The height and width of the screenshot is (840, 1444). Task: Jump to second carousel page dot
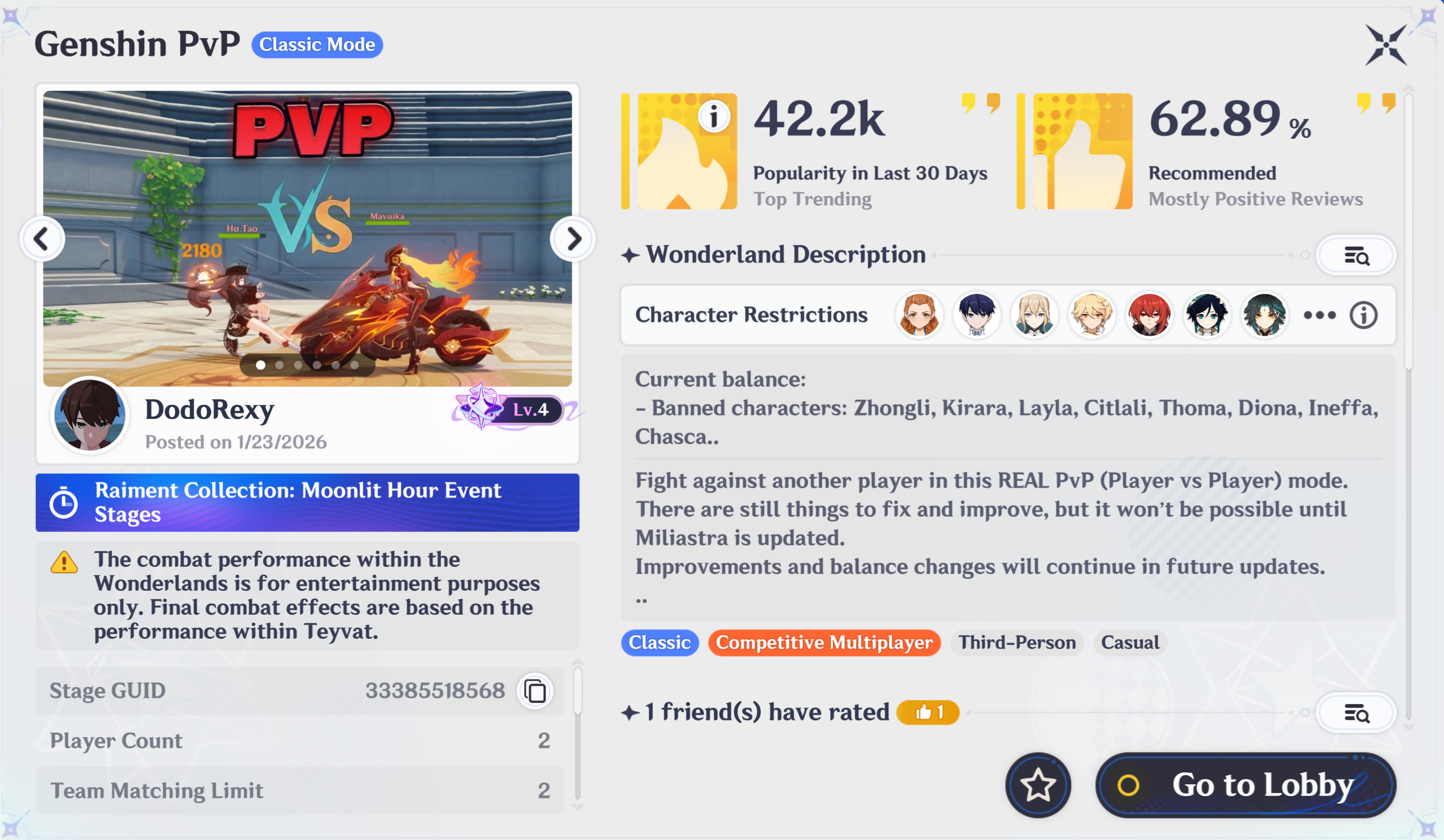tap(279, 365)
